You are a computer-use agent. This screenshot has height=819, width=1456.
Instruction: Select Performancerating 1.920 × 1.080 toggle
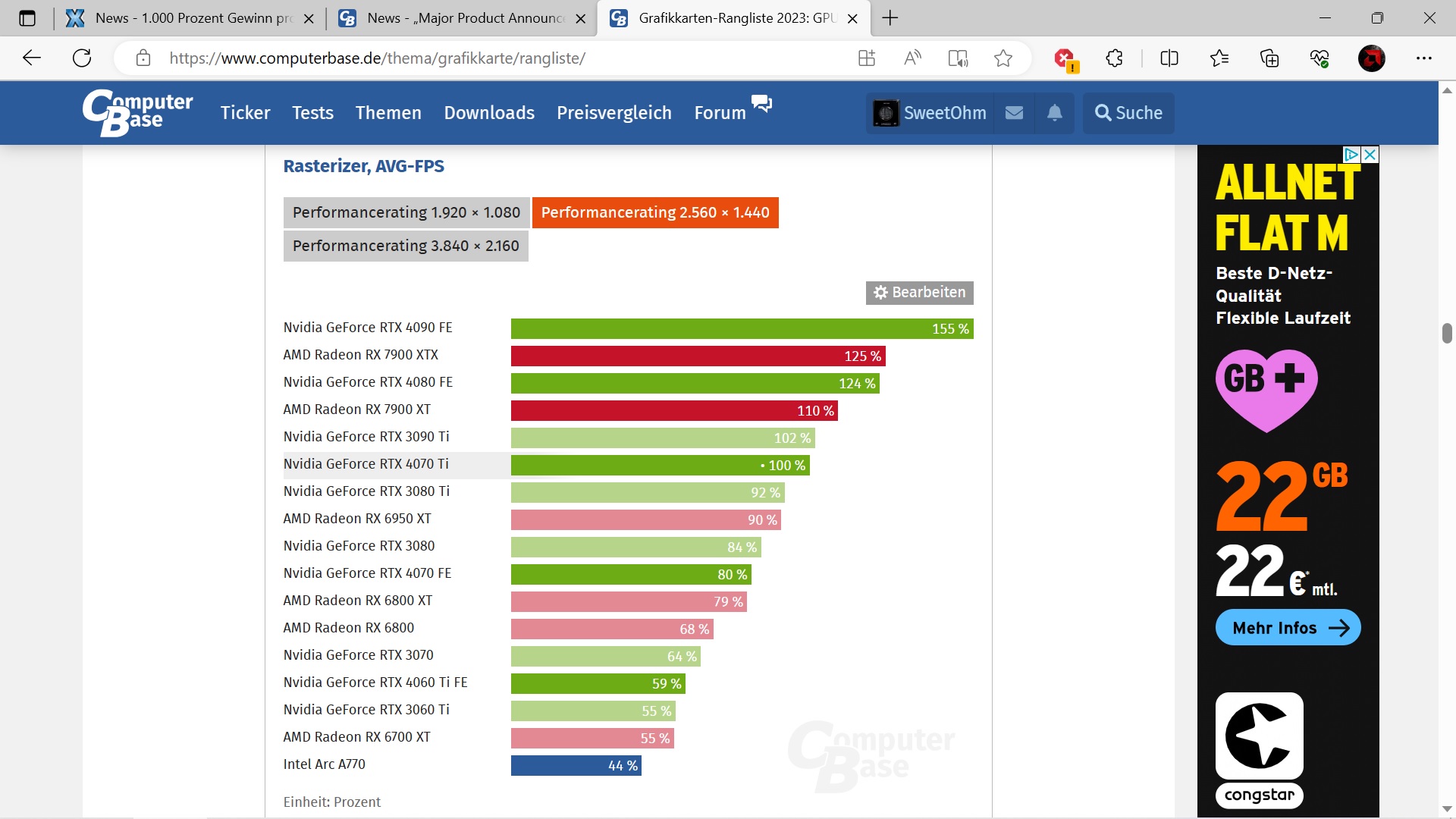tap(406, 212)
